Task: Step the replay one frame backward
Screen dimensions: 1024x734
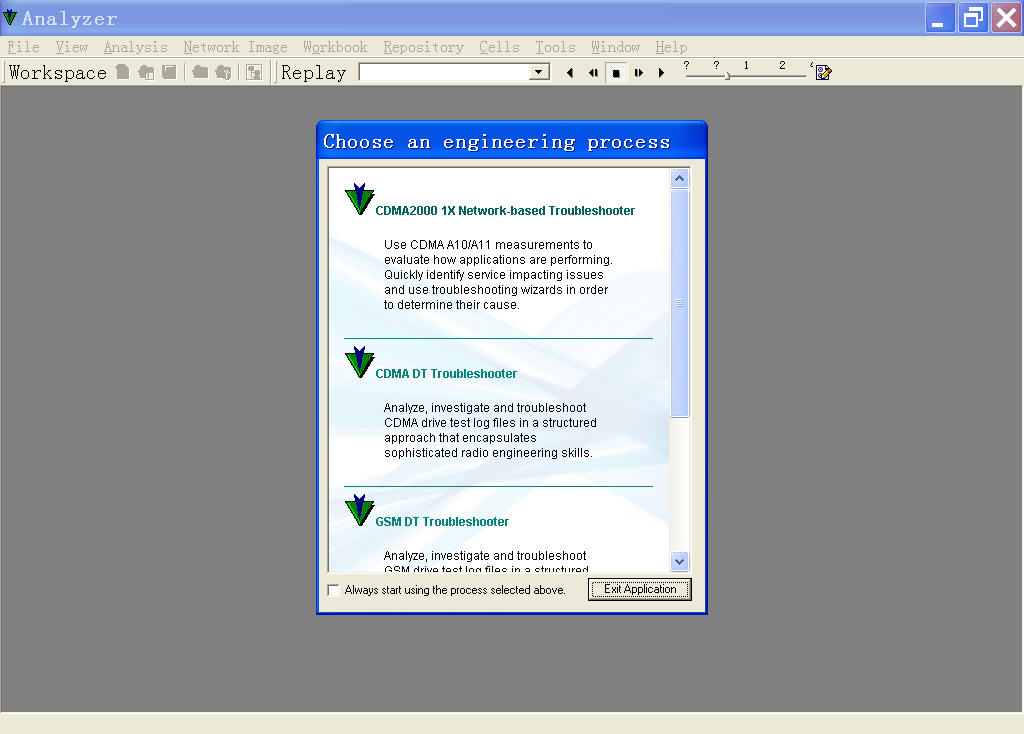Action: click(593, 73)
